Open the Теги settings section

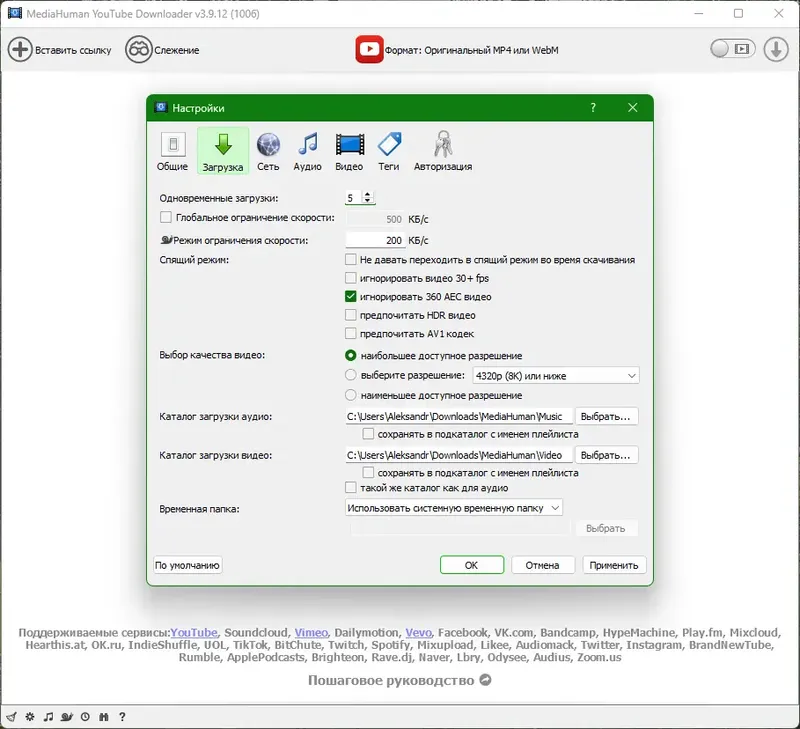coord(391,148)
